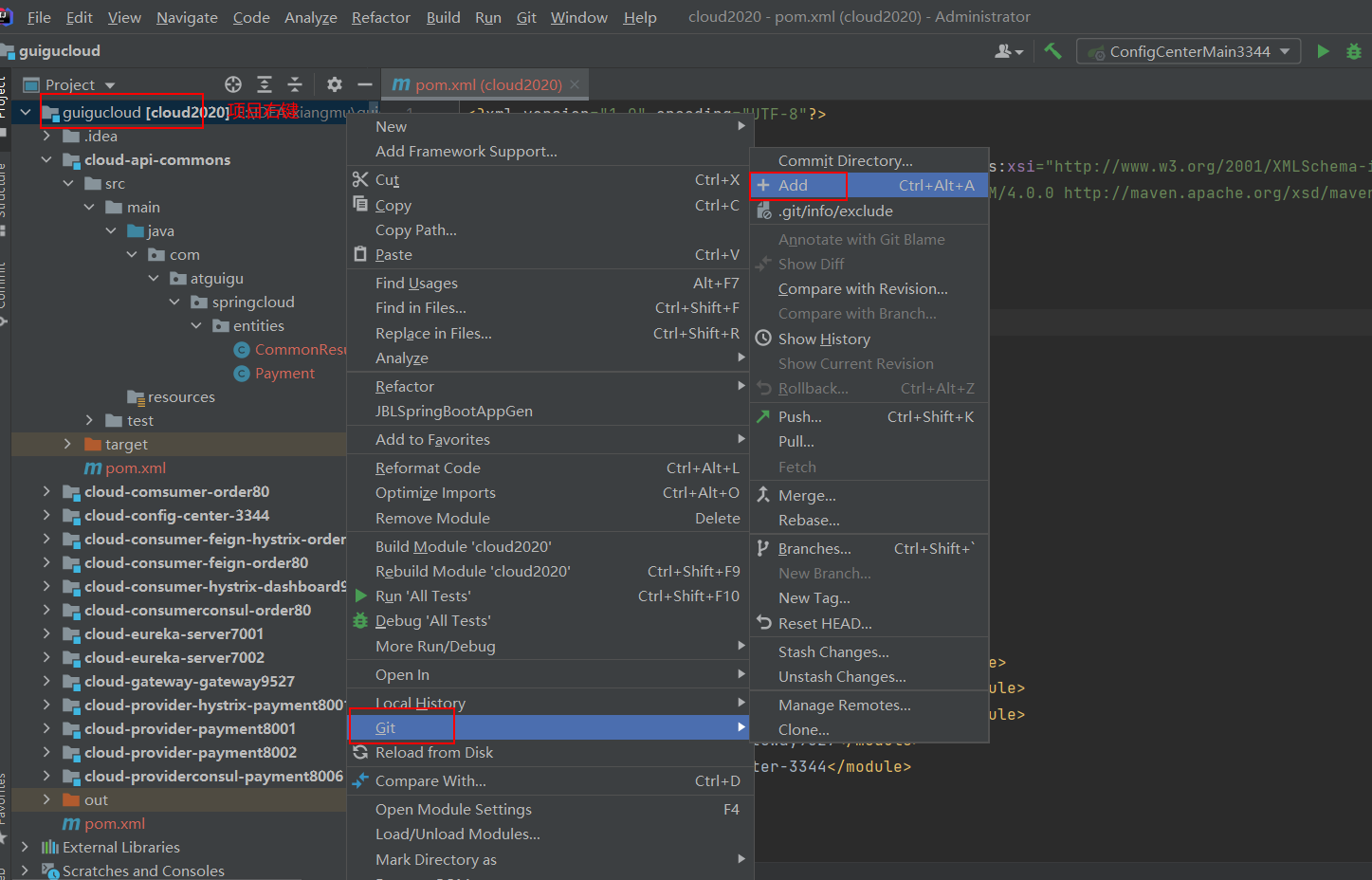The width and height of the screenshot is (1372, 880).
Task: Choose Open Module Settings entry
Action: pos(550,809)
